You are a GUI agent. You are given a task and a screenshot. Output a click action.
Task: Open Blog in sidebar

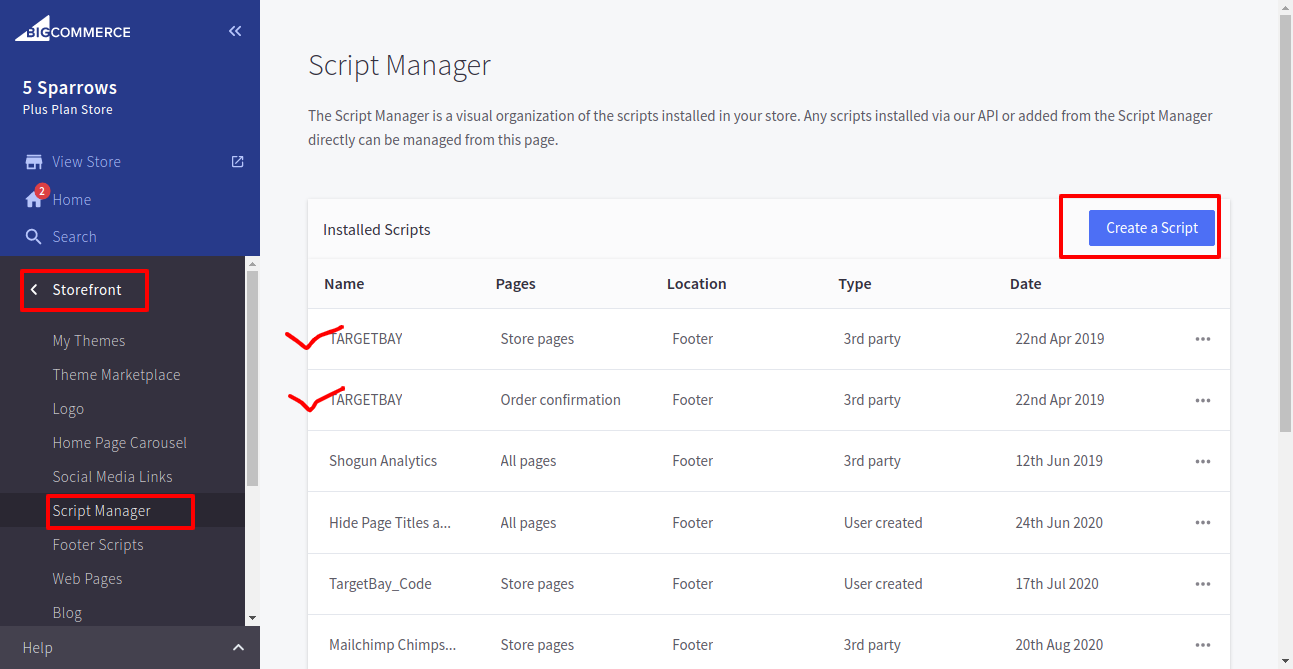pos(67,613)
